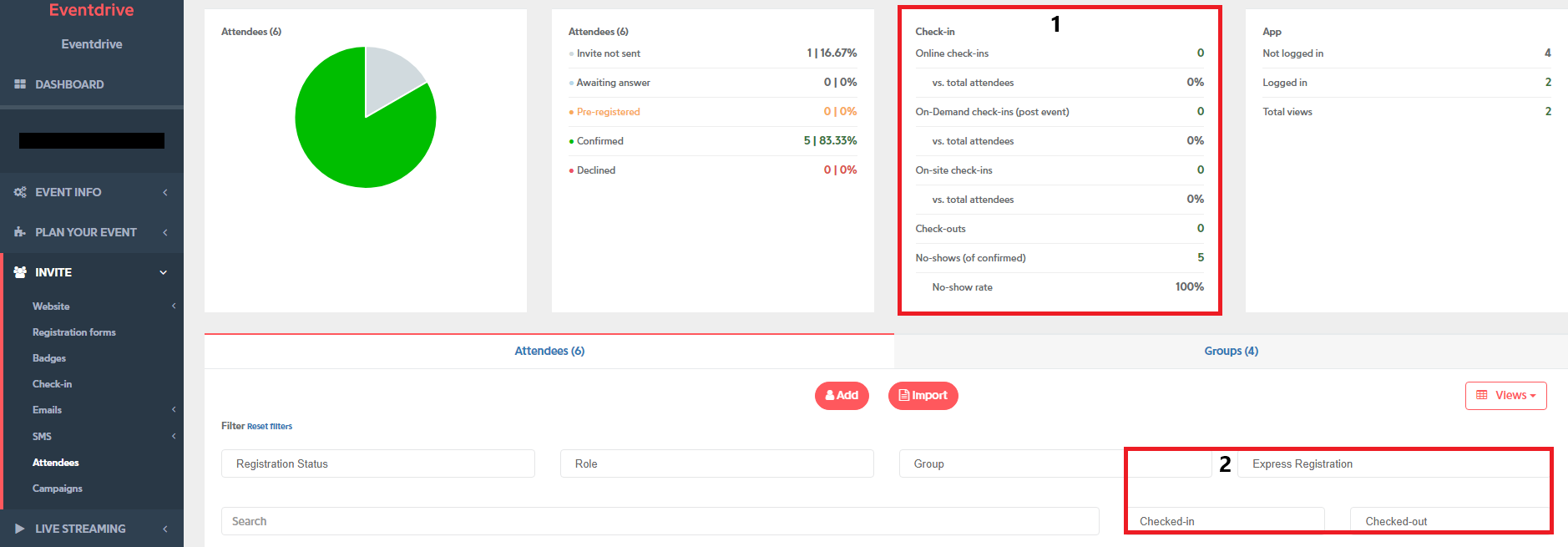Click the 'Logged in' label
The width and height of the screenshot is (1568, 547).
coord(1285,83)
